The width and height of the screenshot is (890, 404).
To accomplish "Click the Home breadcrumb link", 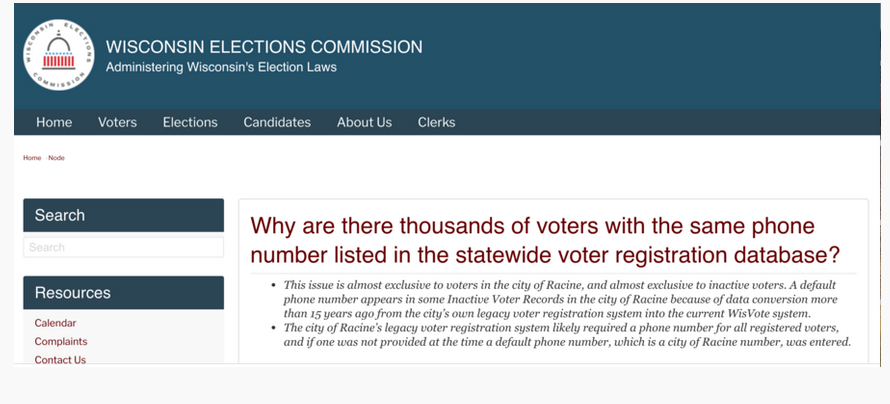I will pyautogui.click(x=32, y=158).
